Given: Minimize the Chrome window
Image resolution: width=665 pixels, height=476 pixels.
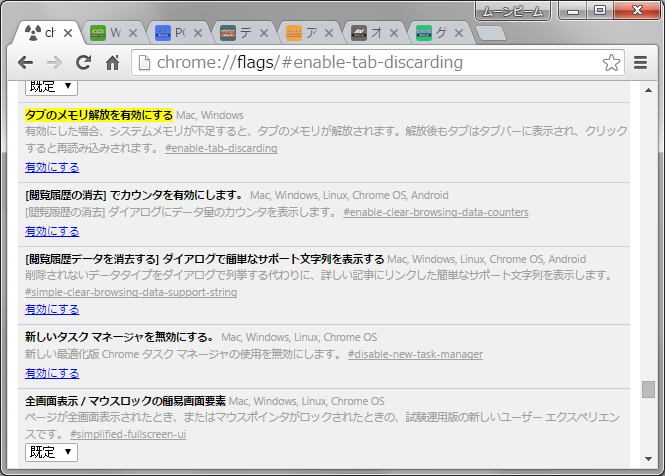Looking at the screenshot, I should coord(573,11).
